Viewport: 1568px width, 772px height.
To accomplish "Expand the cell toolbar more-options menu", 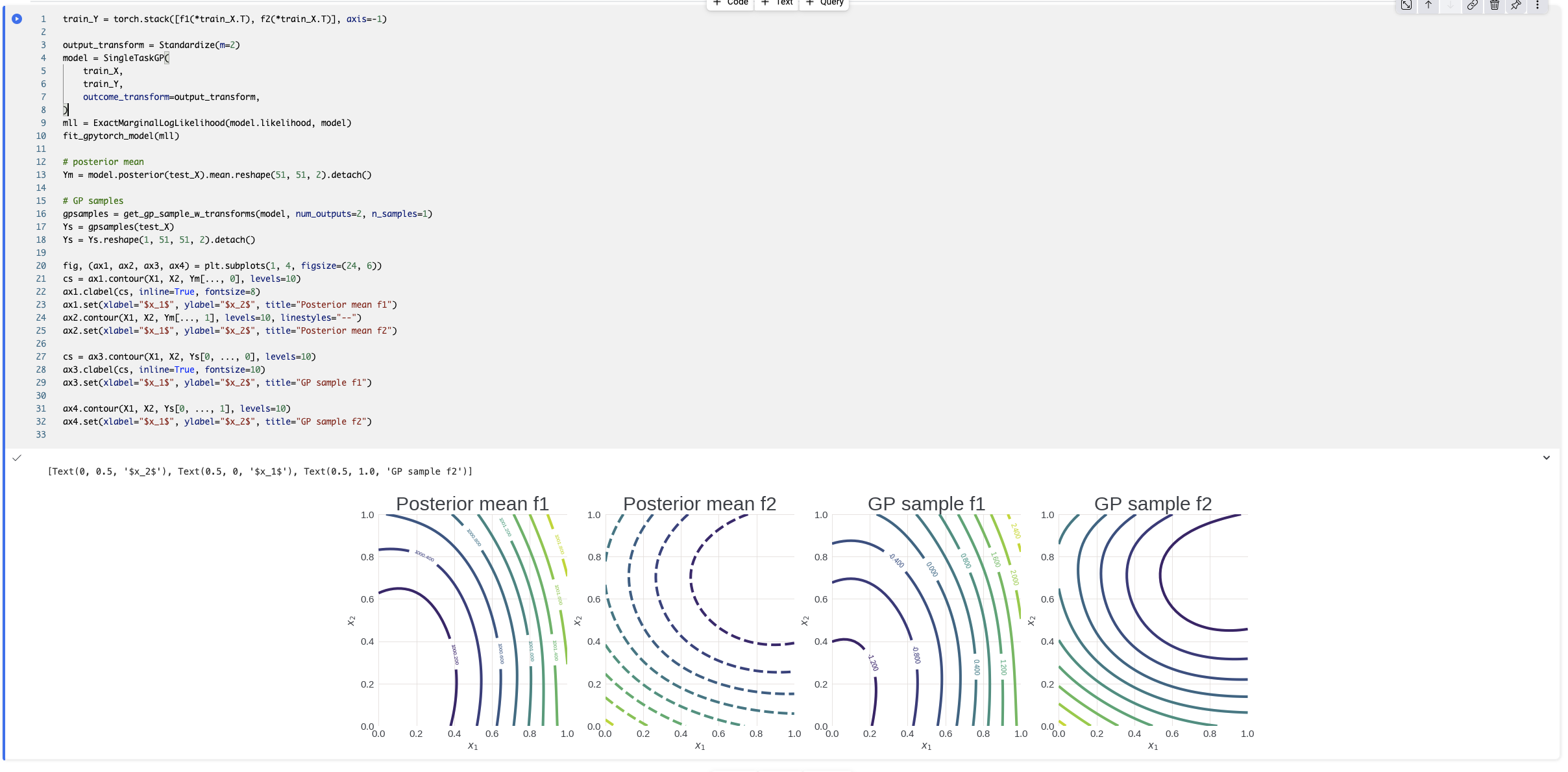I will [1537, 5].
